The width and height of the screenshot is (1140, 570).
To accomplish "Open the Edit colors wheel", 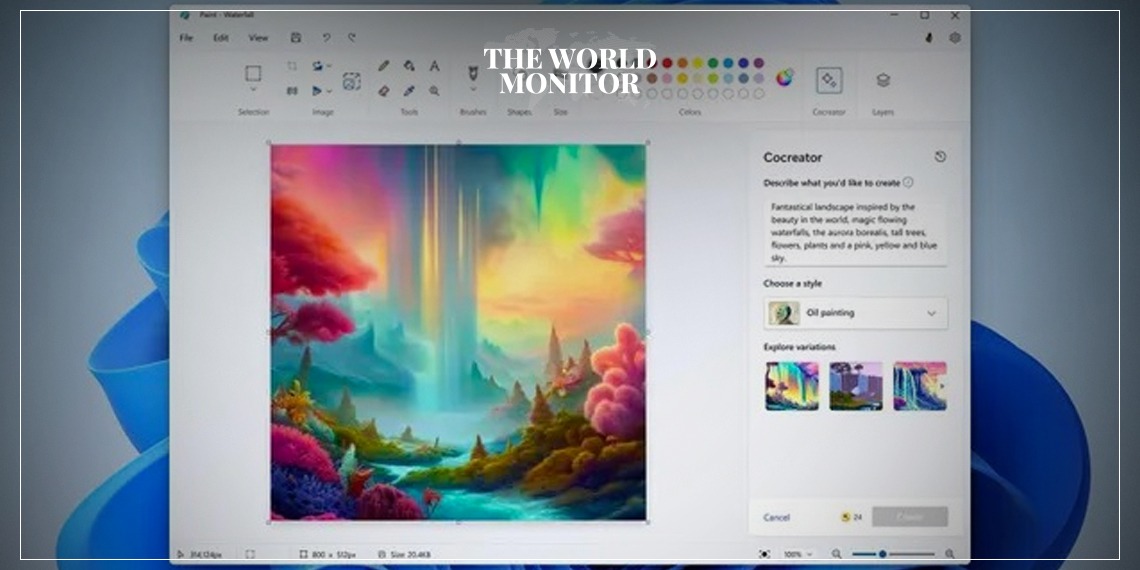I will [x=784, y=78].
